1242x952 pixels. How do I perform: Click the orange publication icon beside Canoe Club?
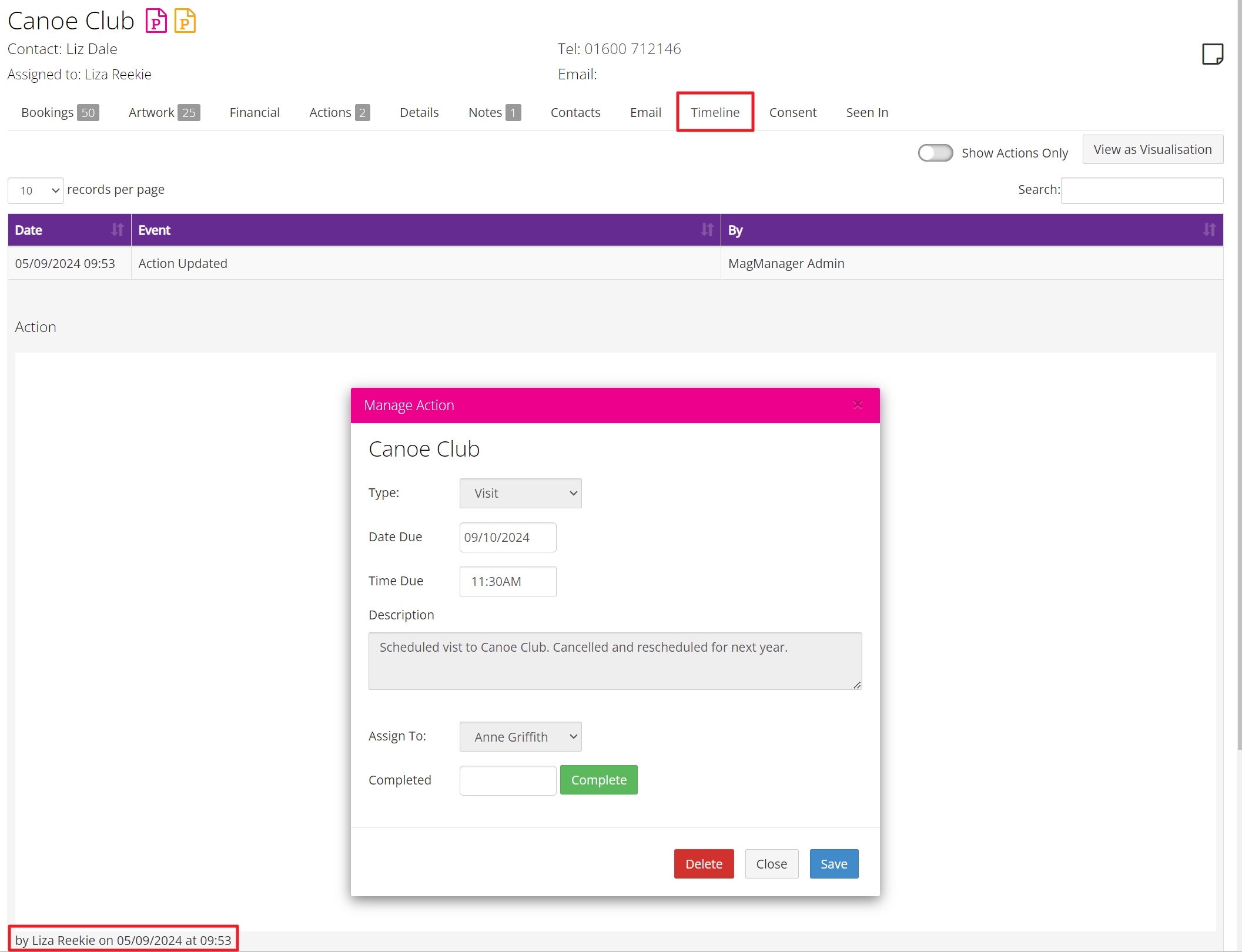click(186, 21)
